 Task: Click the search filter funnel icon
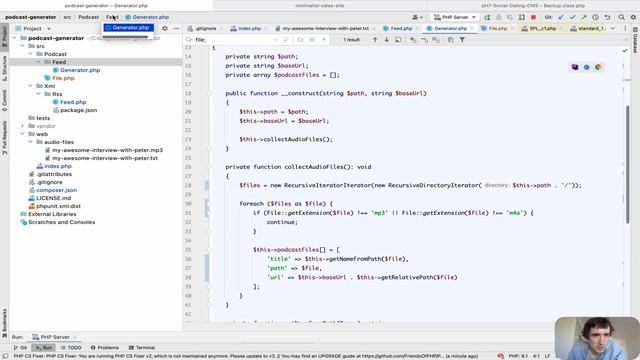click(x=462, y=40)
